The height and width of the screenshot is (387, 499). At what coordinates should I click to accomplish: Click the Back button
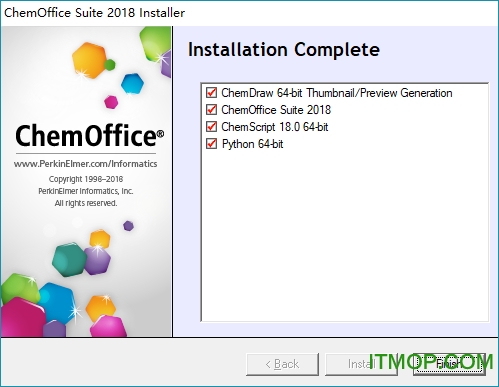(282, 364)
